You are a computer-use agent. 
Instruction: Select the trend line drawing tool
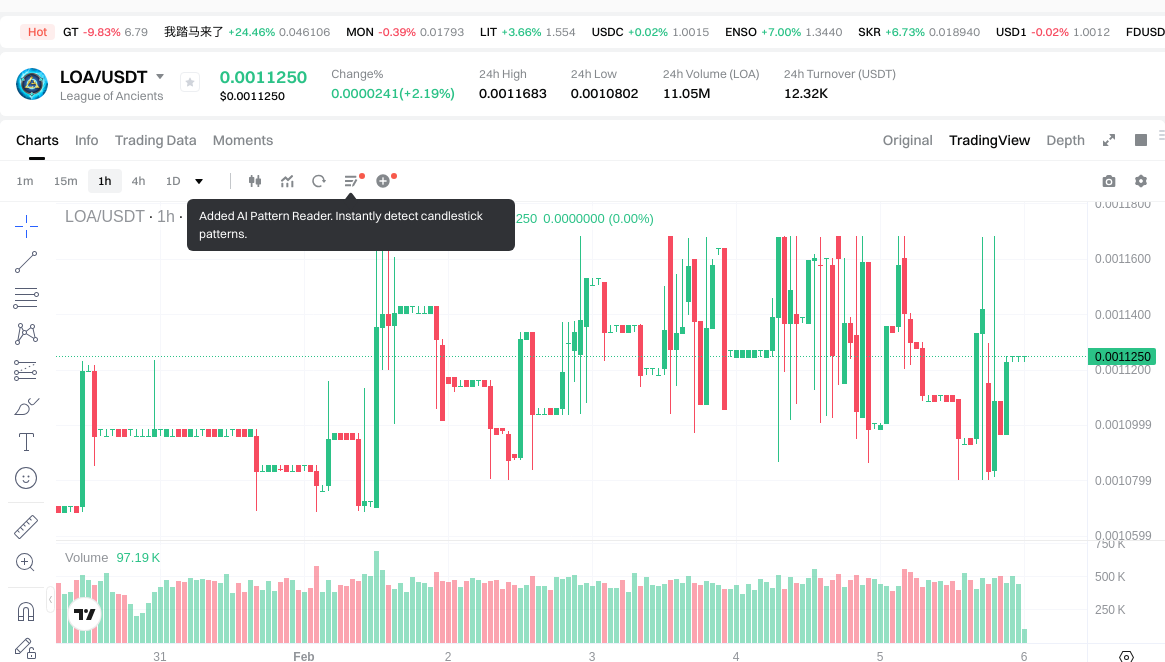(26, 262)
